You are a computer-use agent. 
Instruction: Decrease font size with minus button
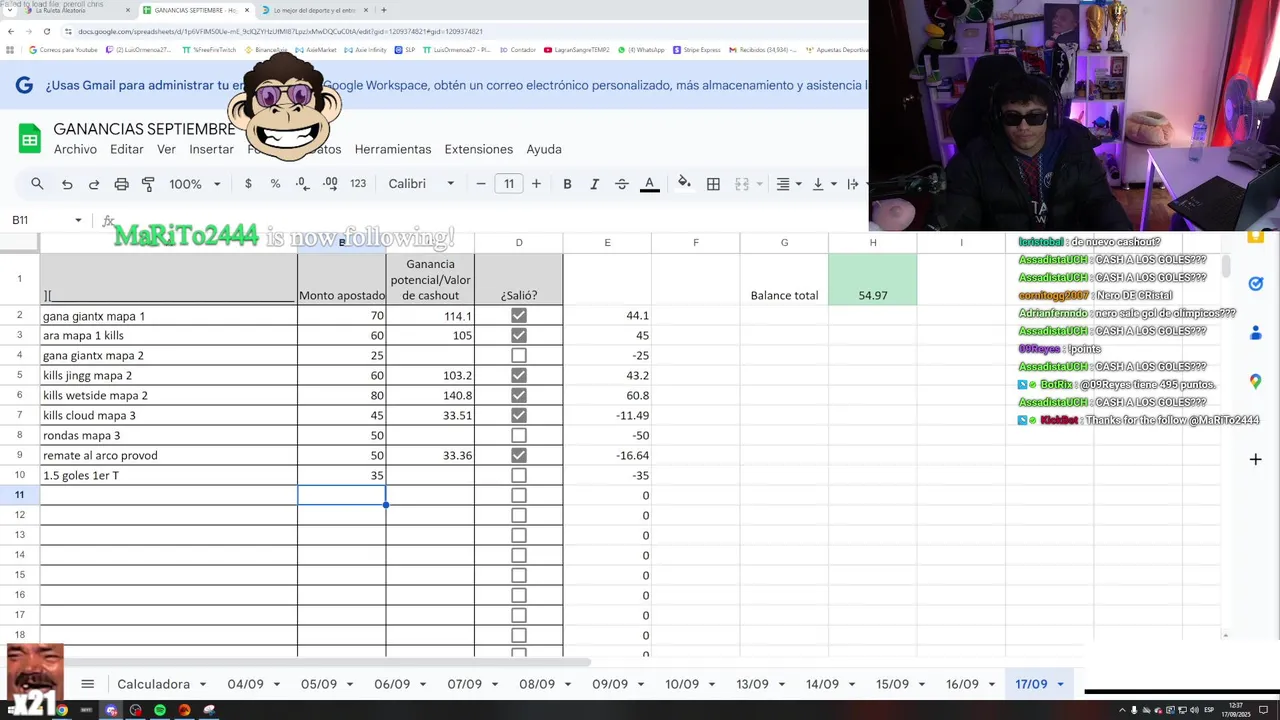[481, 184]
